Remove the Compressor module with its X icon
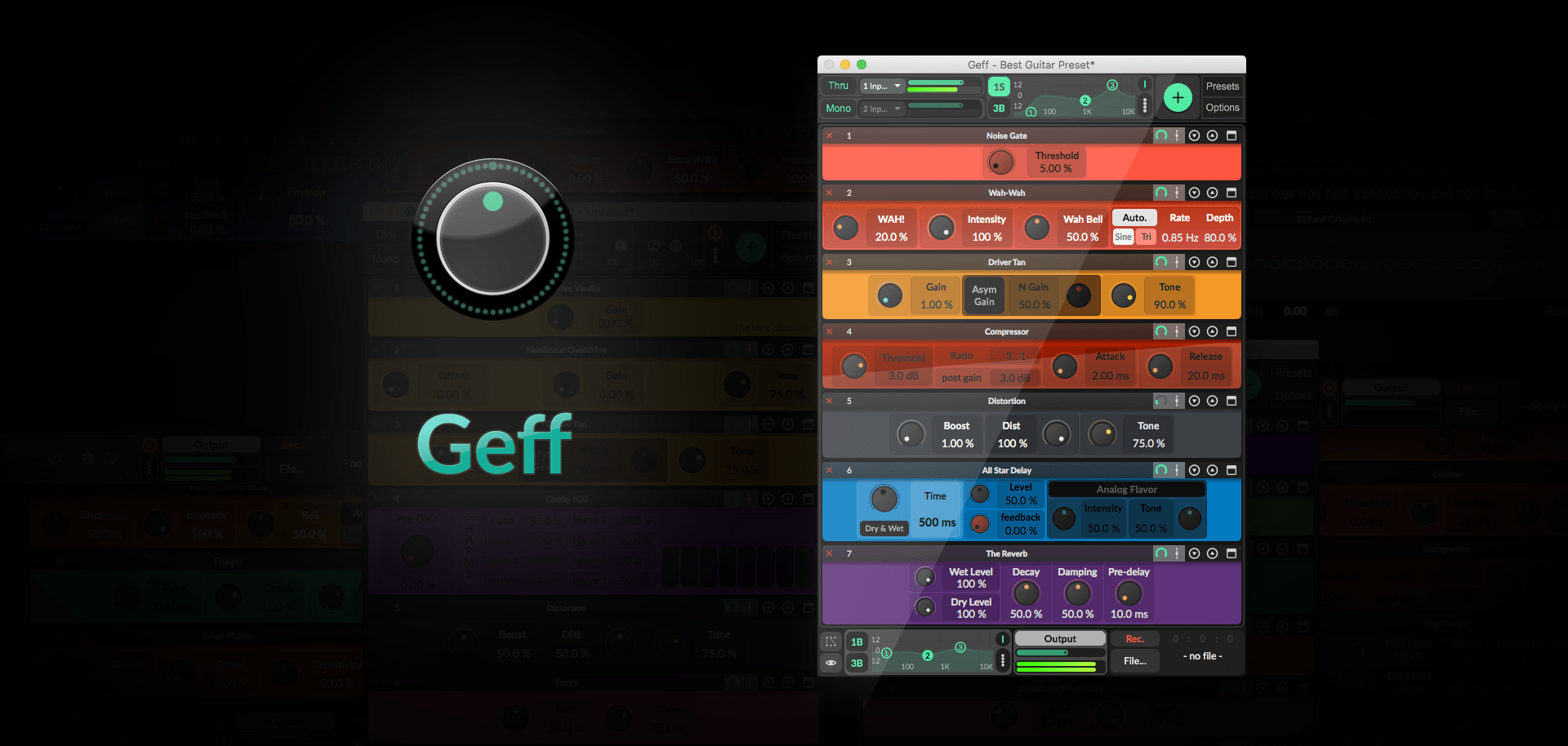This screenshot has height=746, width=1568. (x=829, y=331)
